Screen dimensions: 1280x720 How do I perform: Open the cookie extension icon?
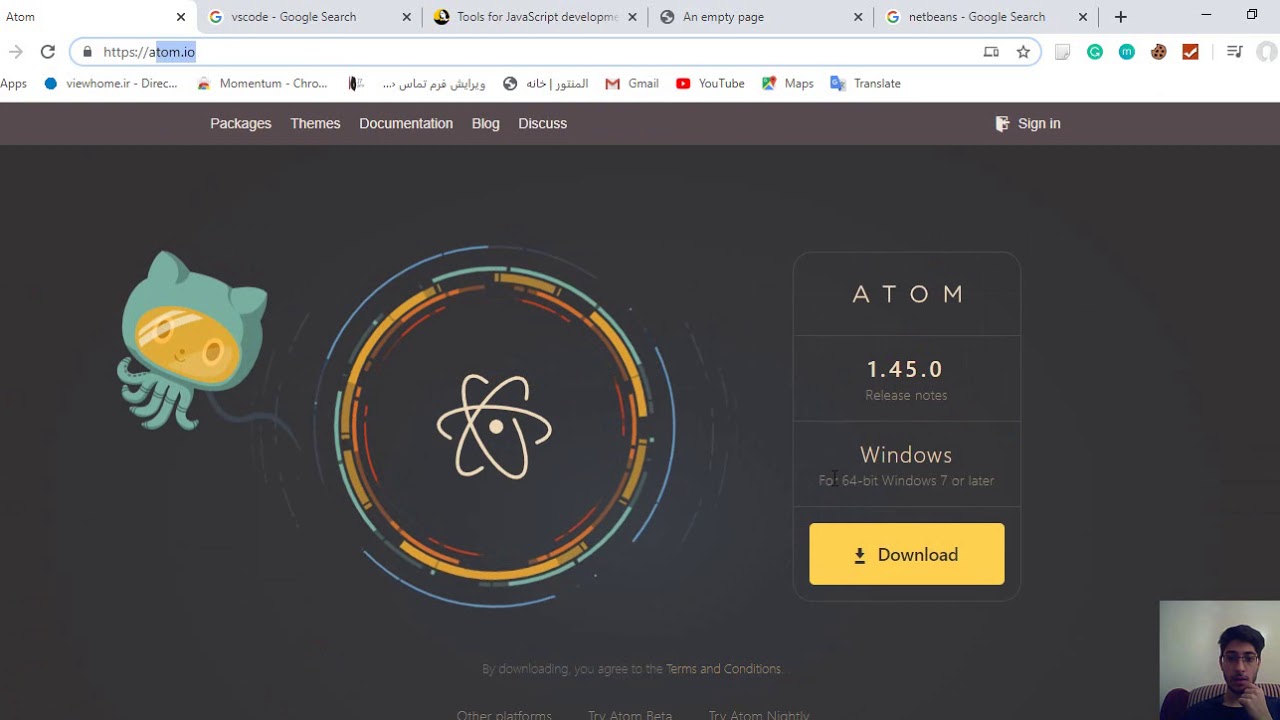pyautogui.click(x=1158, y=52)
